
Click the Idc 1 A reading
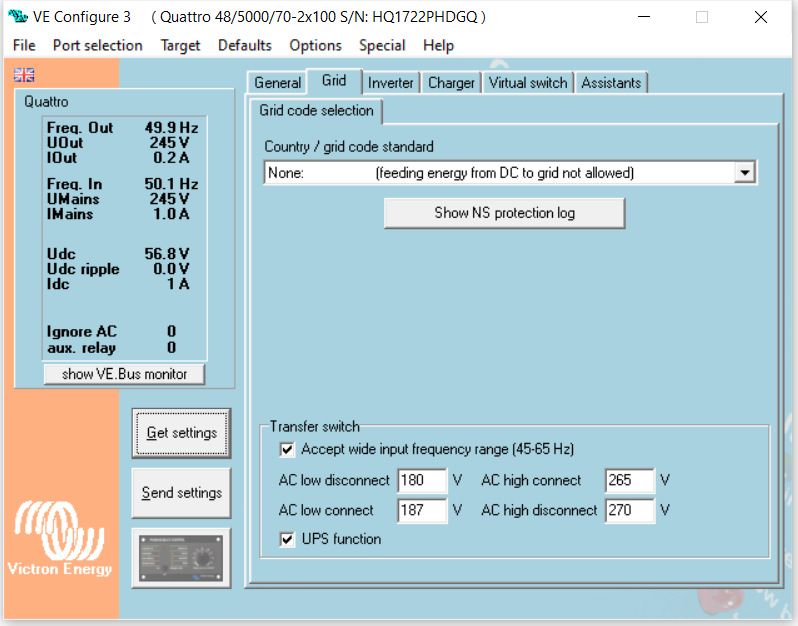tap(118, 284)
